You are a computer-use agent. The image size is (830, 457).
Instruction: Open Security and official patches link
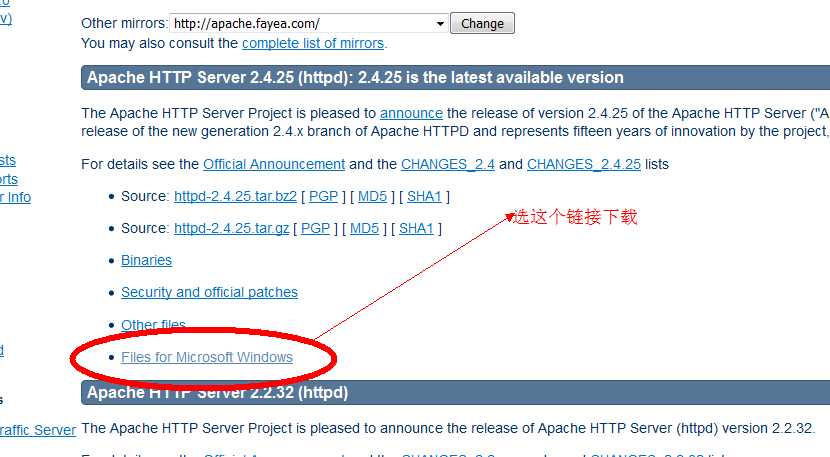tap(210, 292)
